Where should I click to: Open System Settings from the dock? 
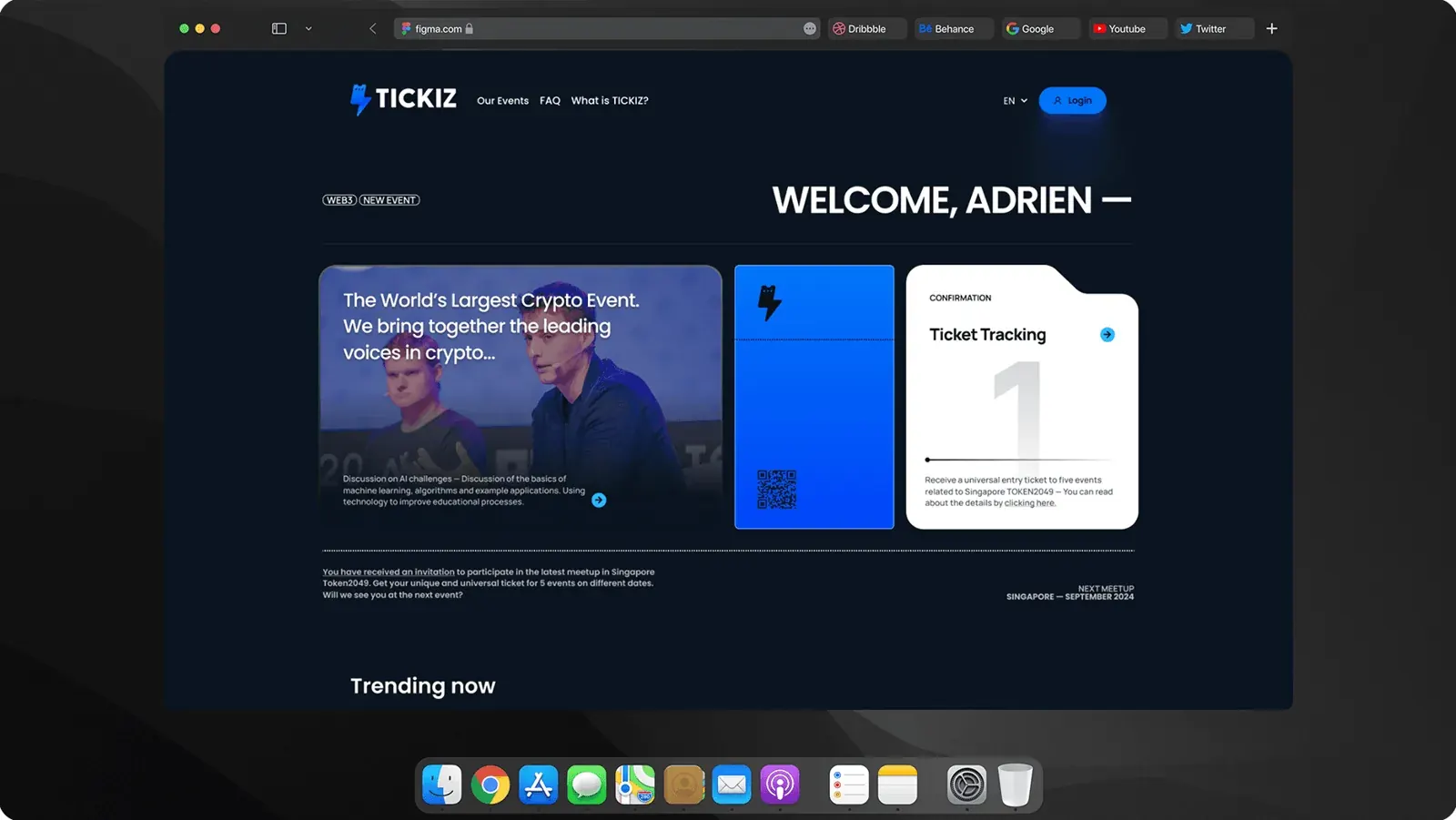966,785
